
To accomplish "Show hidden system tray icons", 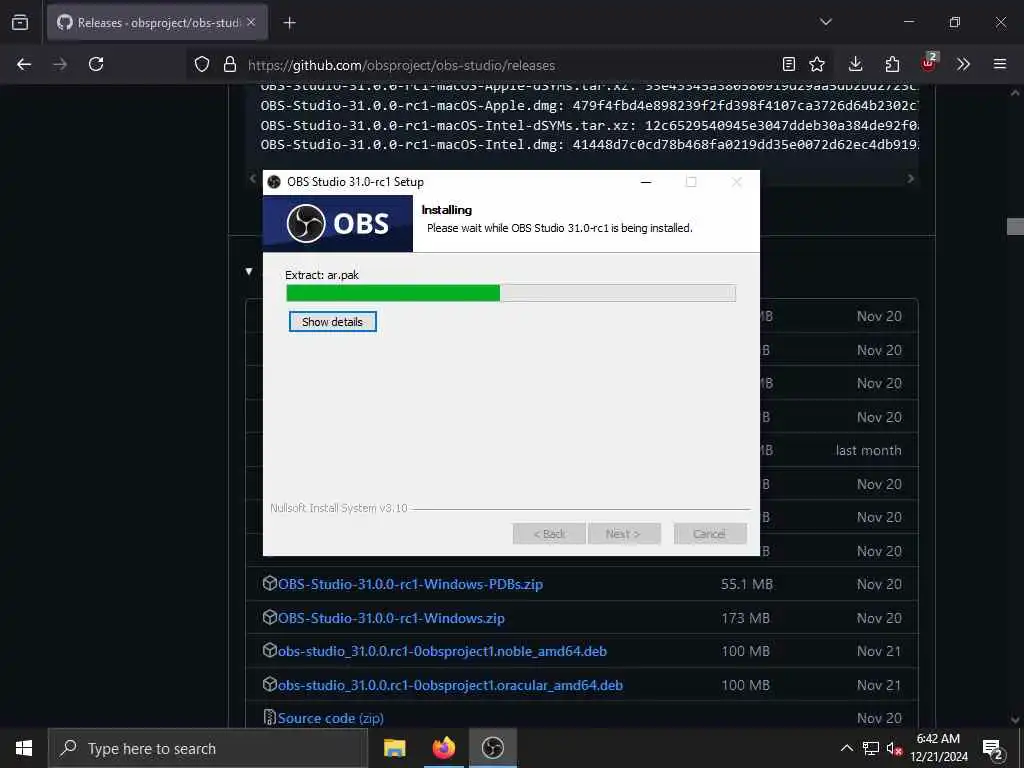I will tap(846, 748).
